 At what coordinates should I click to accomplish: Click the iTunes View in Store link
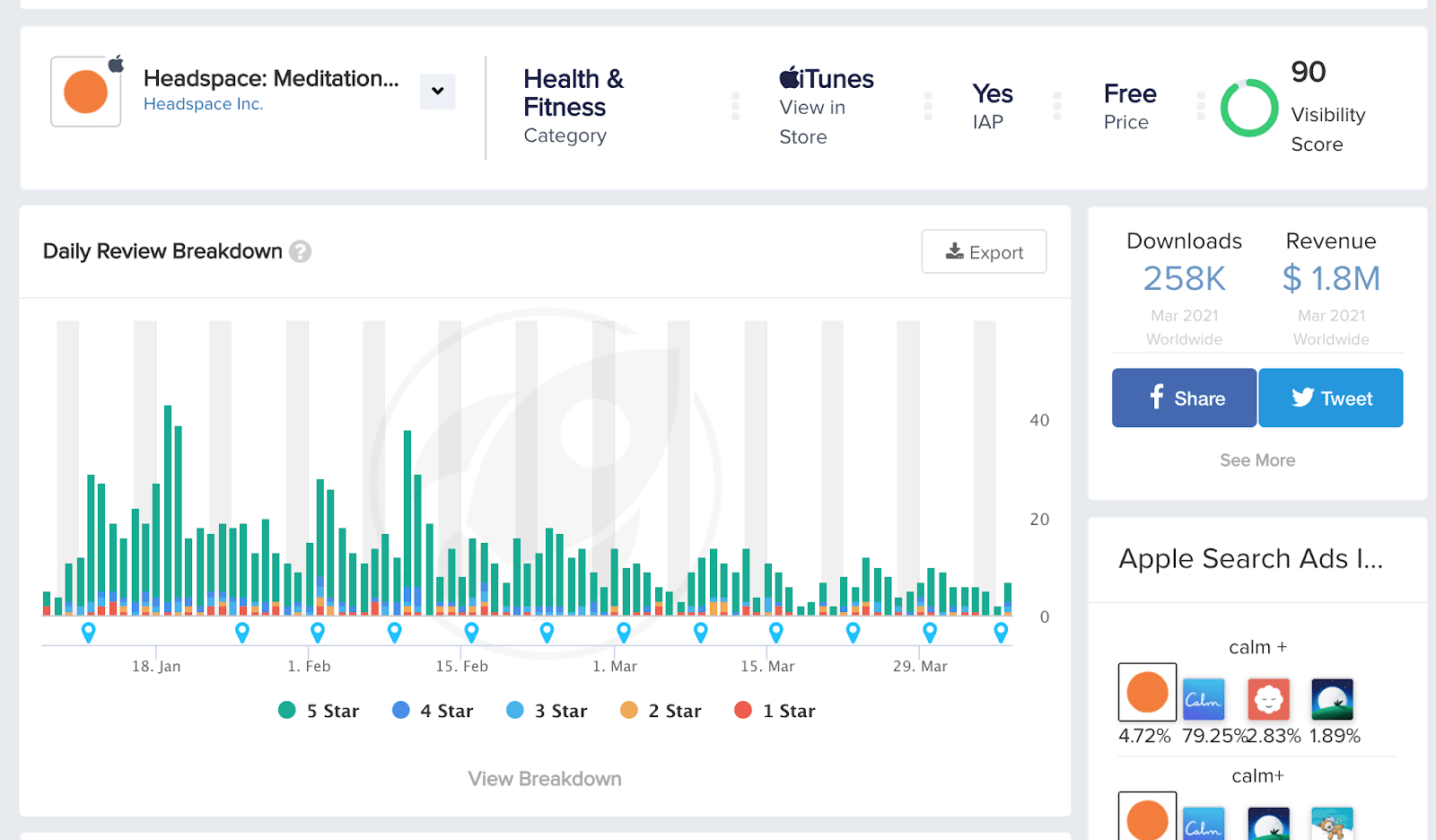pyautogui.click(x=826, y=107)
